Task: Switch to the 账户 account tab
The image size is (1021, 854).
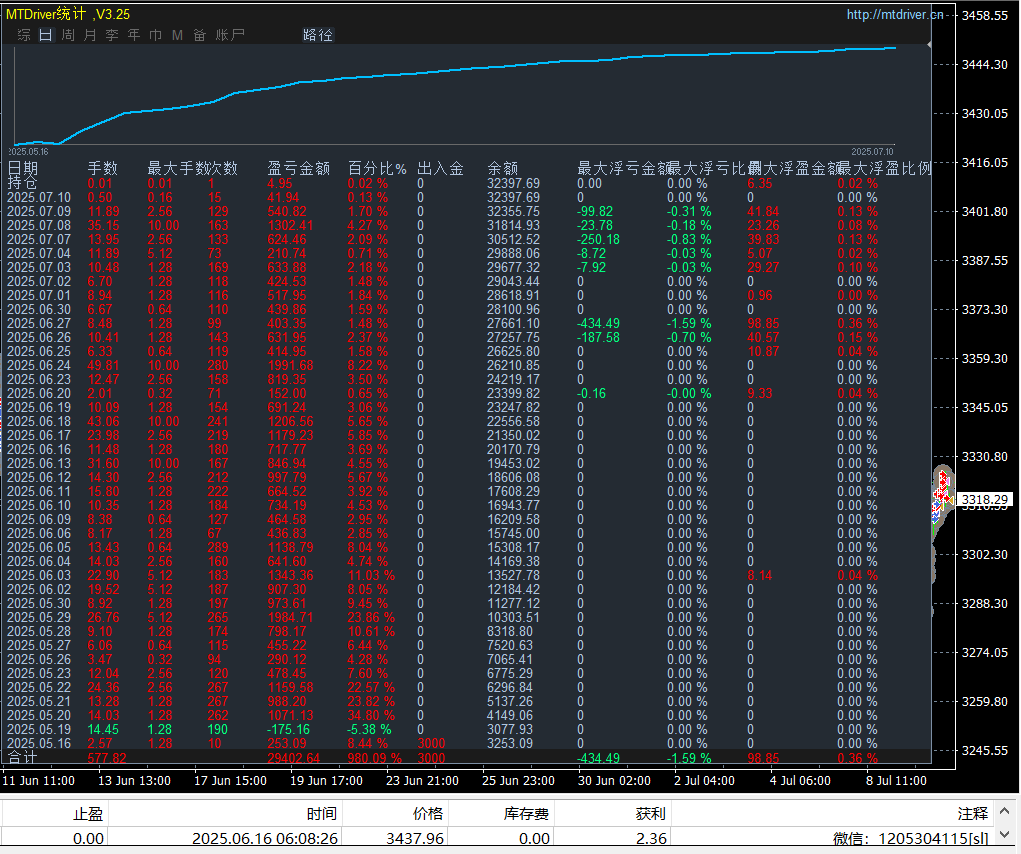Action: pyautogui.click(x=230, y=35)
